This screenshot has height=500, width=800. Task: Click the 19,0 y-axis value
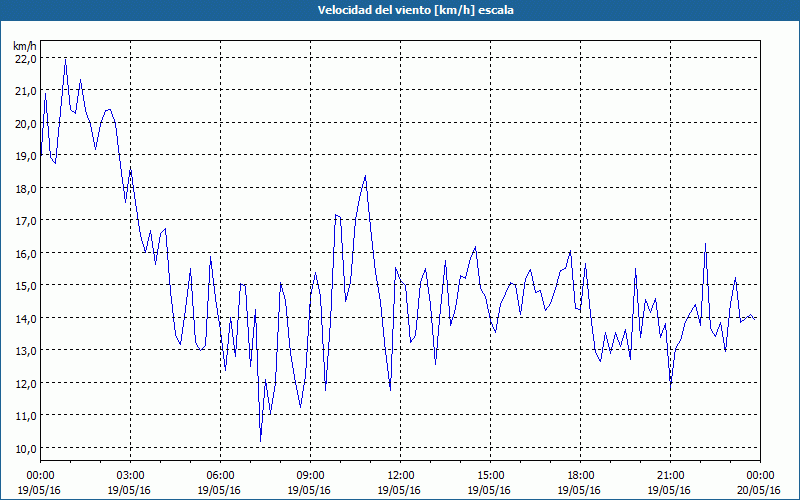coord(26,156)
